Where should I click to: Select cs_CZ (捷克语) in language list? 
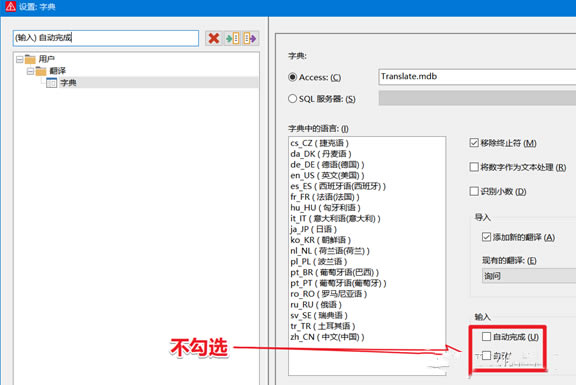pos(319,143)
